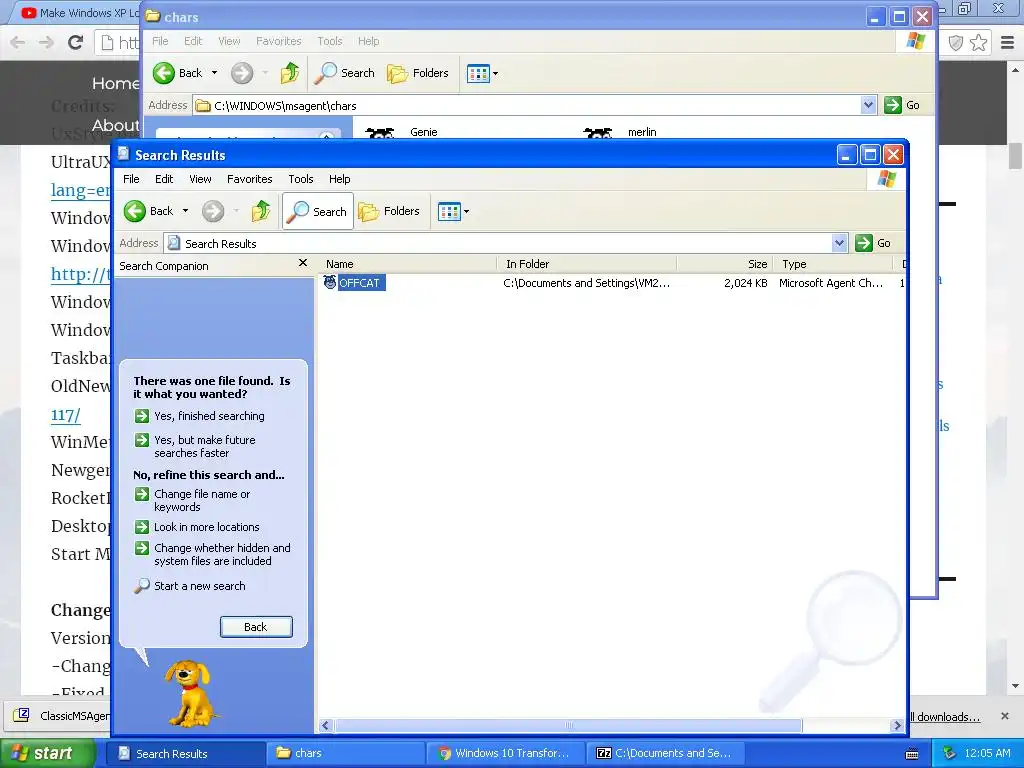
Task: Click Go in the chars window
Action: point(903,105)
